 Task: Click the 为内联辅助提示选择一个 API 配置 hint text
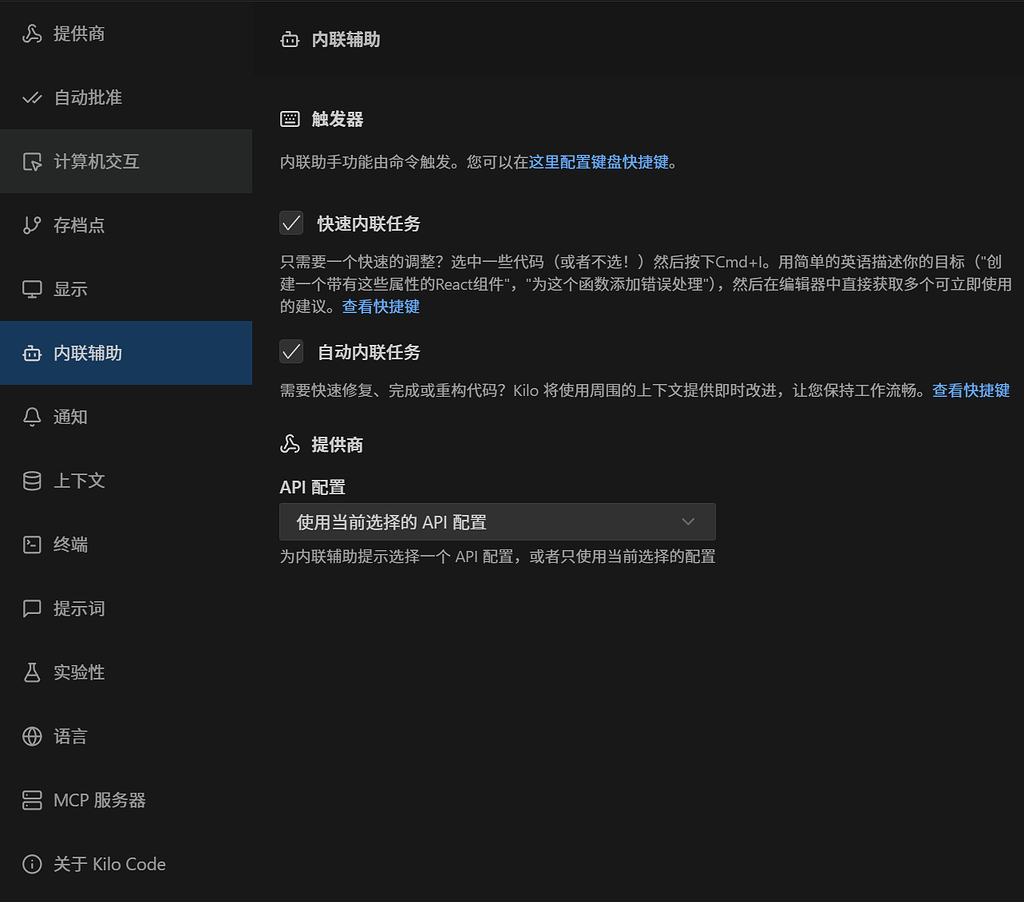(498, 556)
